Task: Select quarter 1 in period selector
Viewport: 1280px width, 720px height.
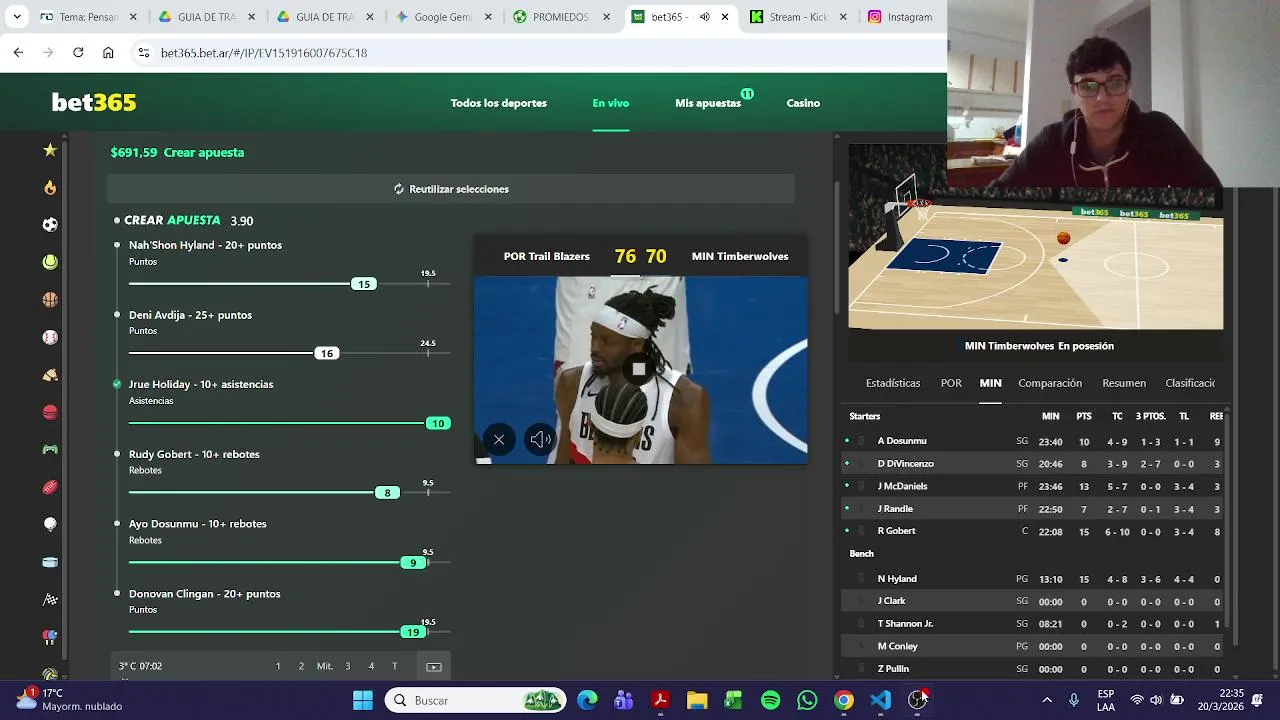Action: (278, 666)
